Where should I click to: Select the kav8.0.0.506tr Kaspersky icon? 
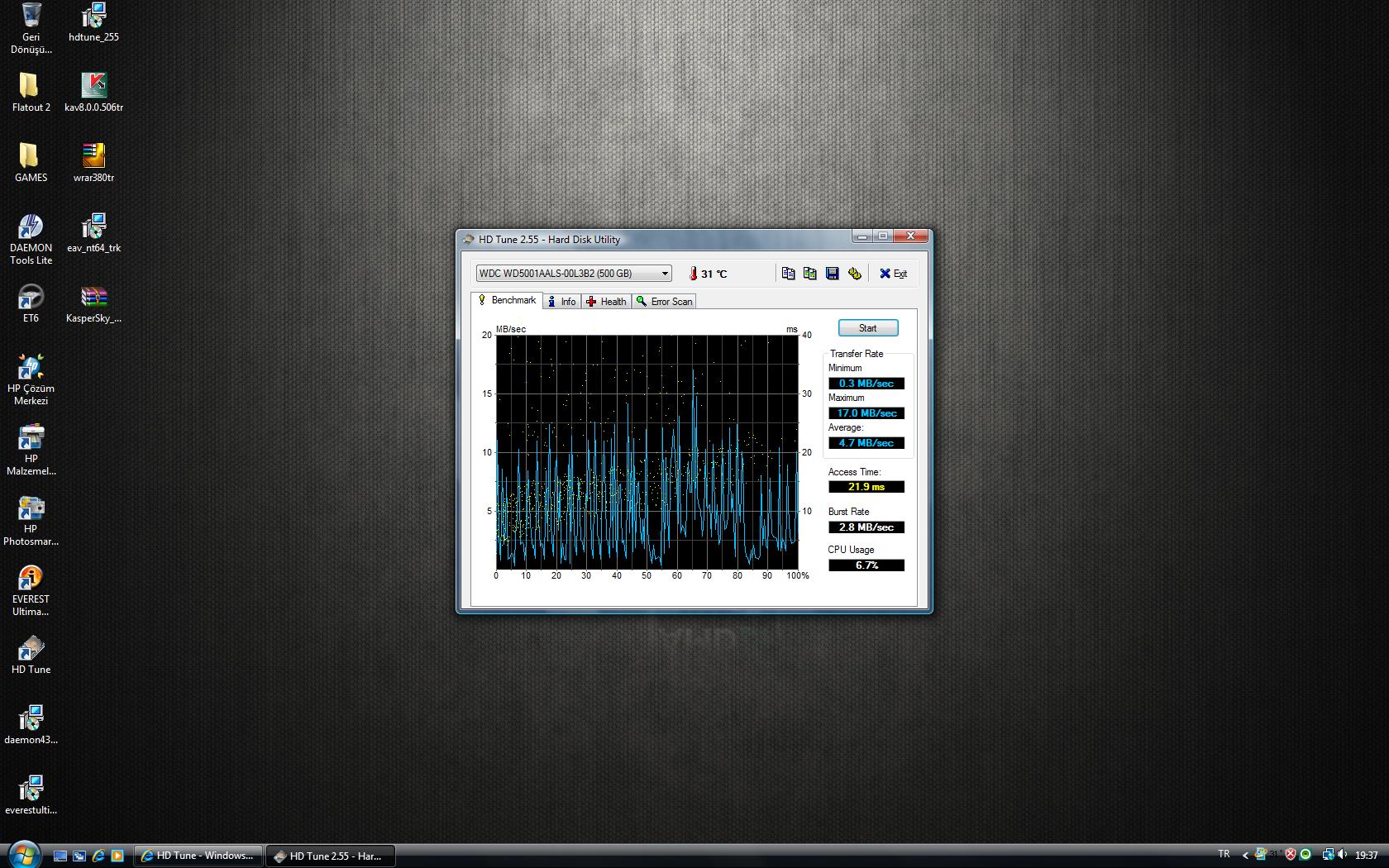point(93,93)
